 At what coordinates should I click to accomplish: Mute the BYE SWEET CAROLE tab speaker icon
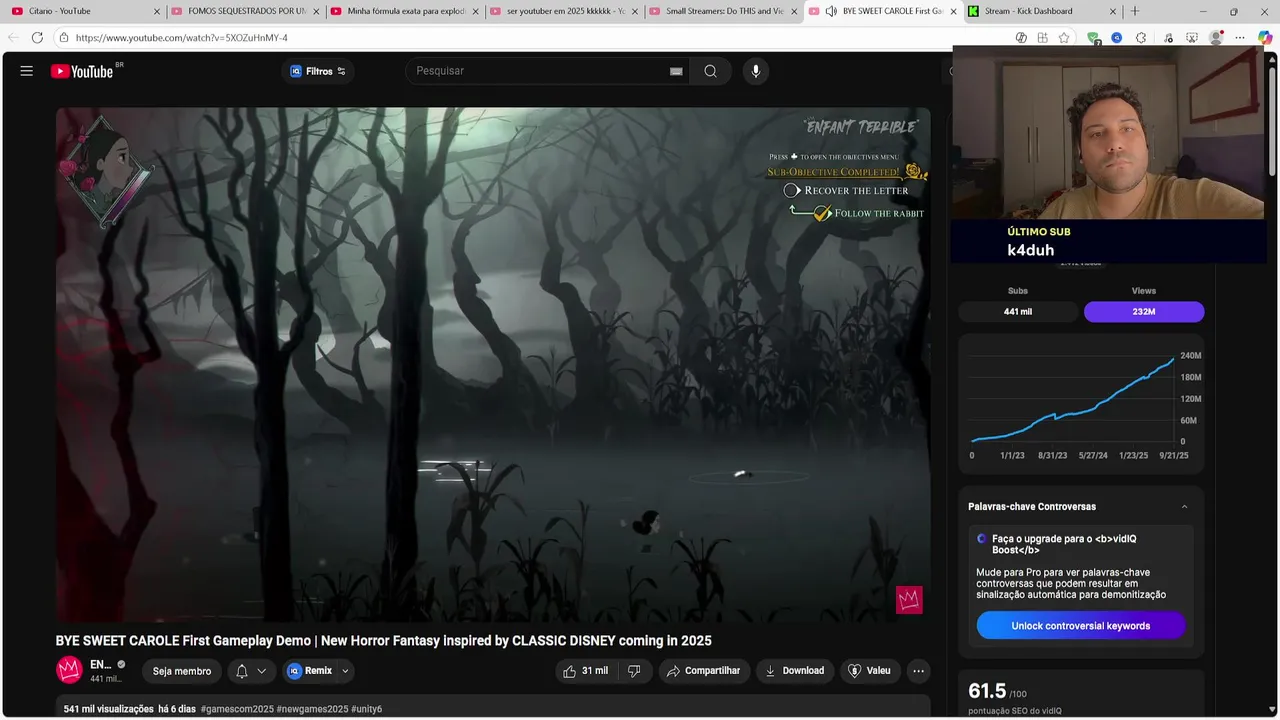[831, 11]
